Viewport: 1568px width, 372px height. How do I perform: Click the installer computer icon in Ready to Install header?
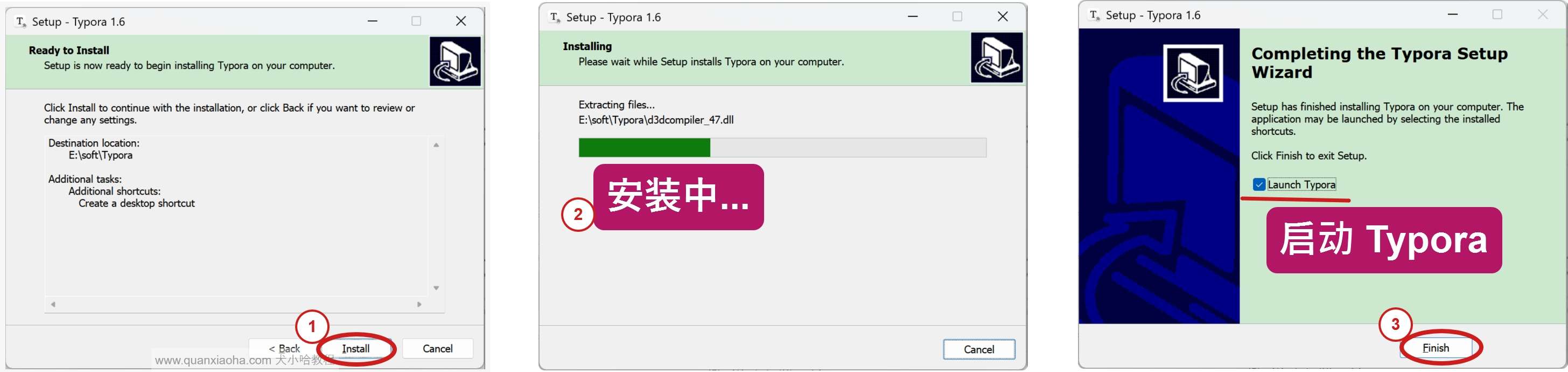(454, 61)
